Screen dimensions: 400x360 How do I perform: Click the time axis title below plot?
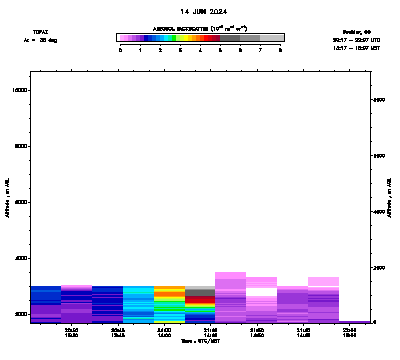[200, 341]
